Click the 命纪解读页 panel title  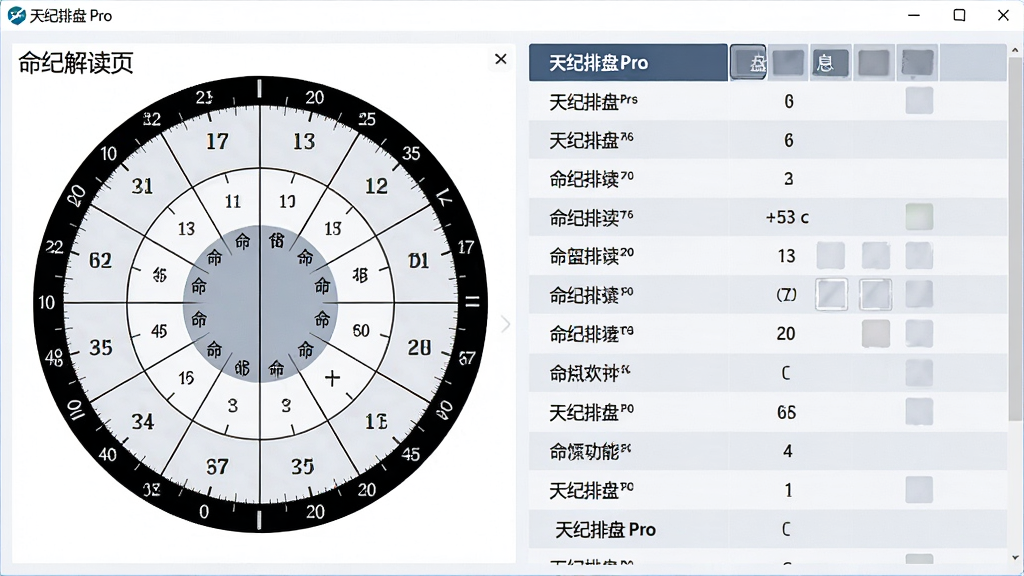(x=76, y=63)
